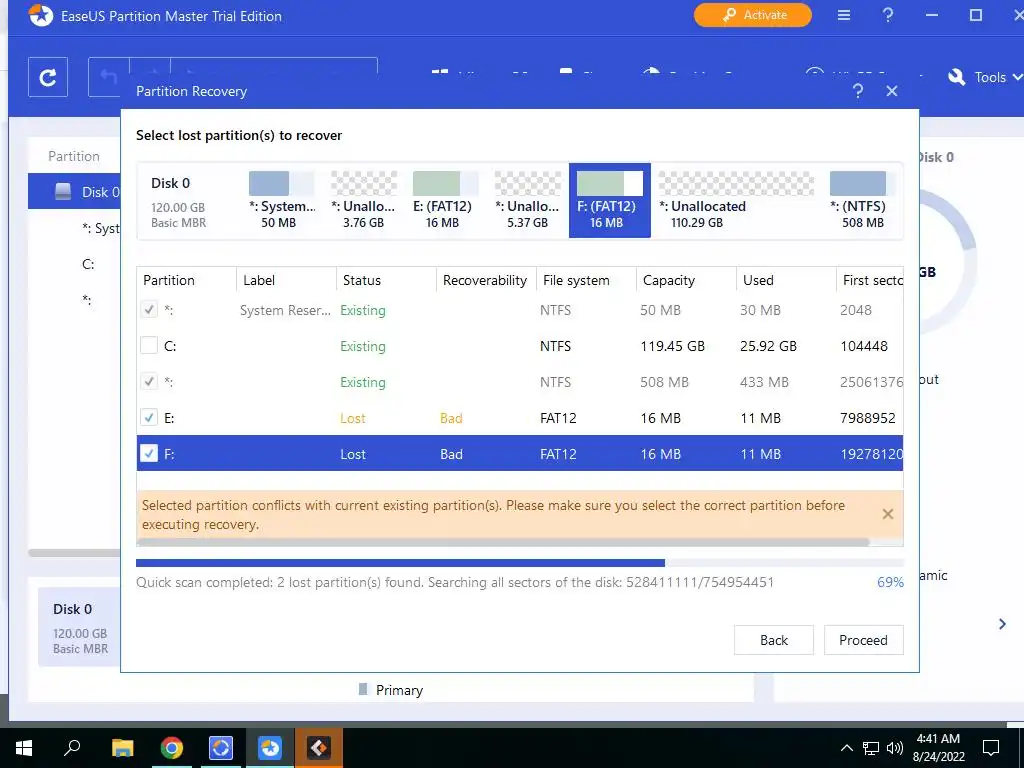Select C: in the main window list
The image size is (1024, 768).
(x=88, y=264)
